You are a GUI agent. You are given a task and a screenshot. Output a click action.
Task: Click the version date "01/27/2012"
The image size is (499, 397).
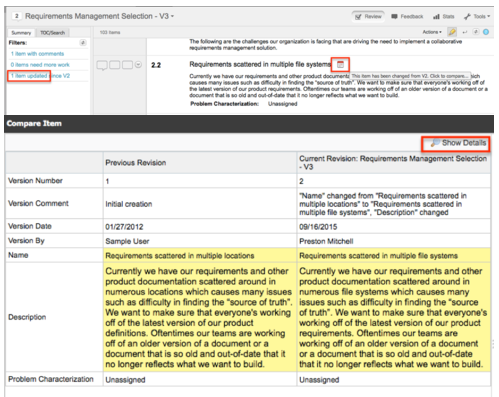(x=124, y=227)
